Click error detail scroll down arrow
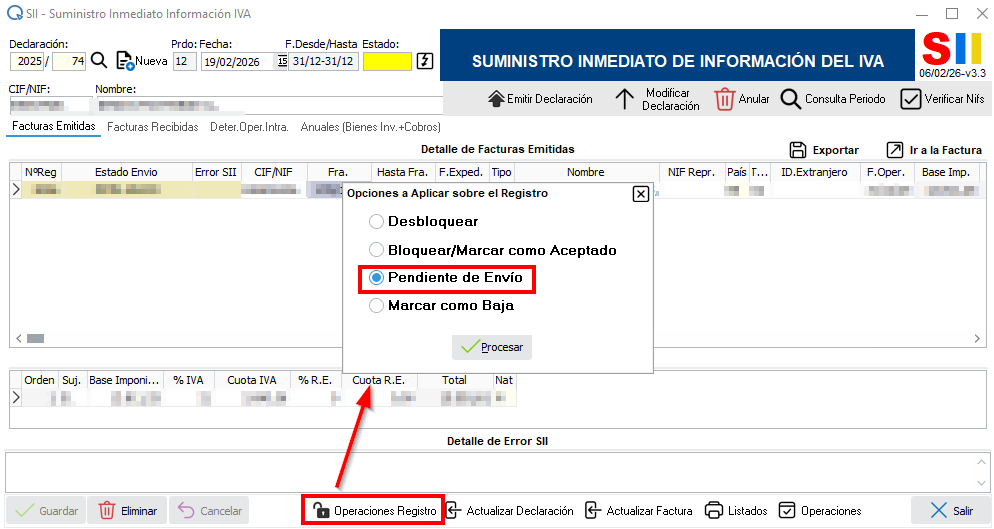The image size is (994, 529). (x=981, y=483)
